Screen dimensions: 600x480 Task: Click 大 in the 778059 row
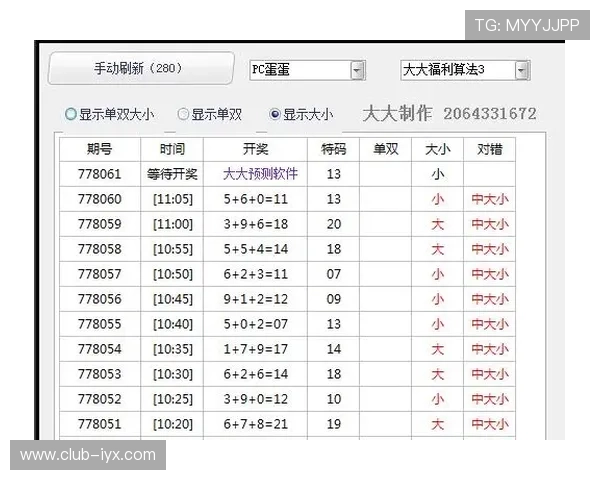click(x=437, y=224)
